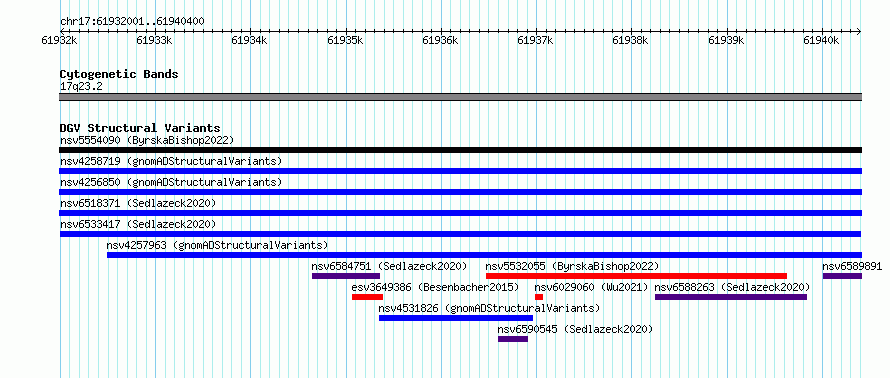The image size is (890, 378).
Task: Open the nsv6533417 (Sedlazeck2020) label
Action: (138, 224)
